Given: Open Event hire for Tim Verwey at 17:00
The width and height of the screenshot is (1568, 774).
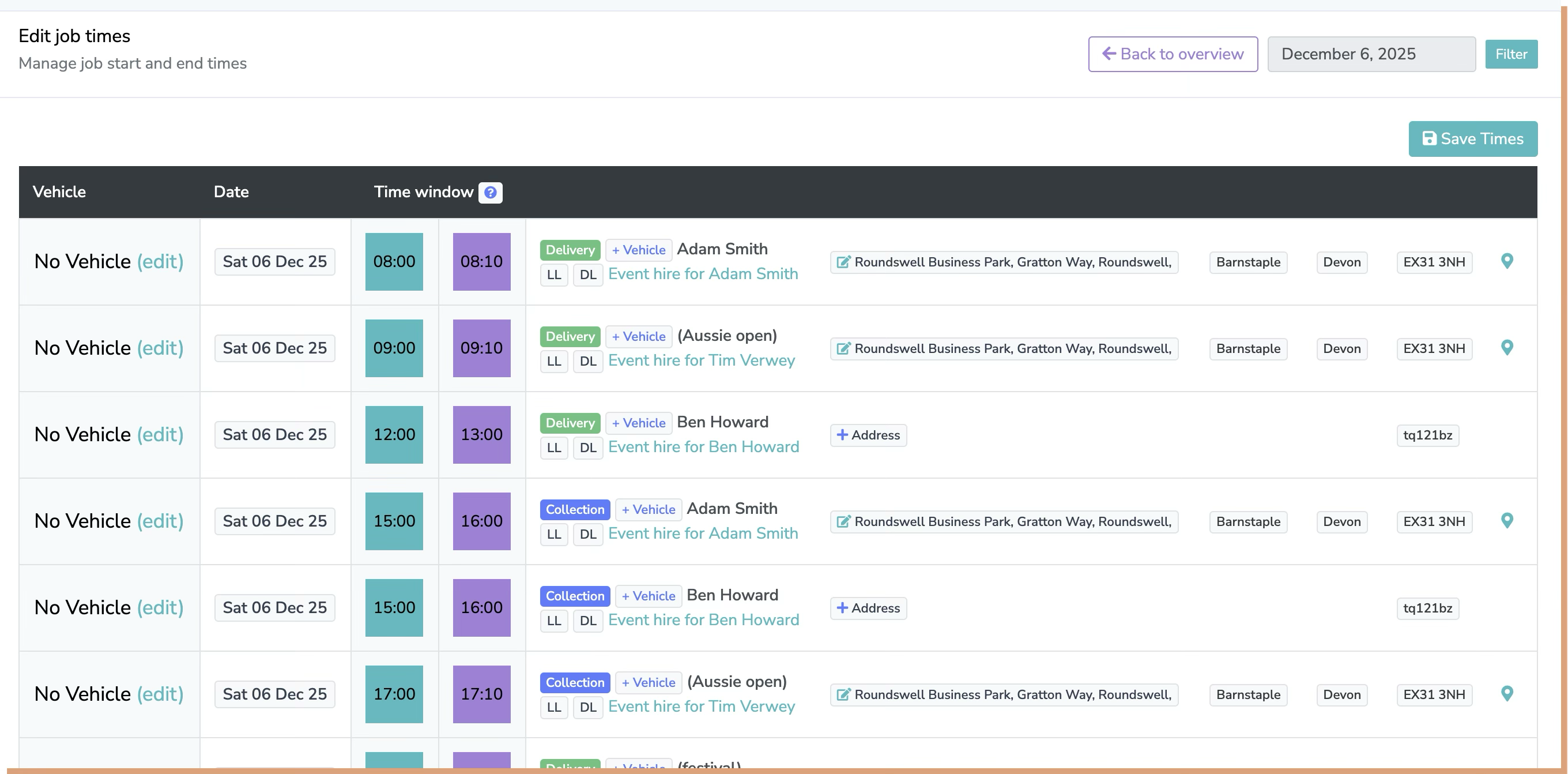Looking at the screenshot, I should [x=701, y=707].
